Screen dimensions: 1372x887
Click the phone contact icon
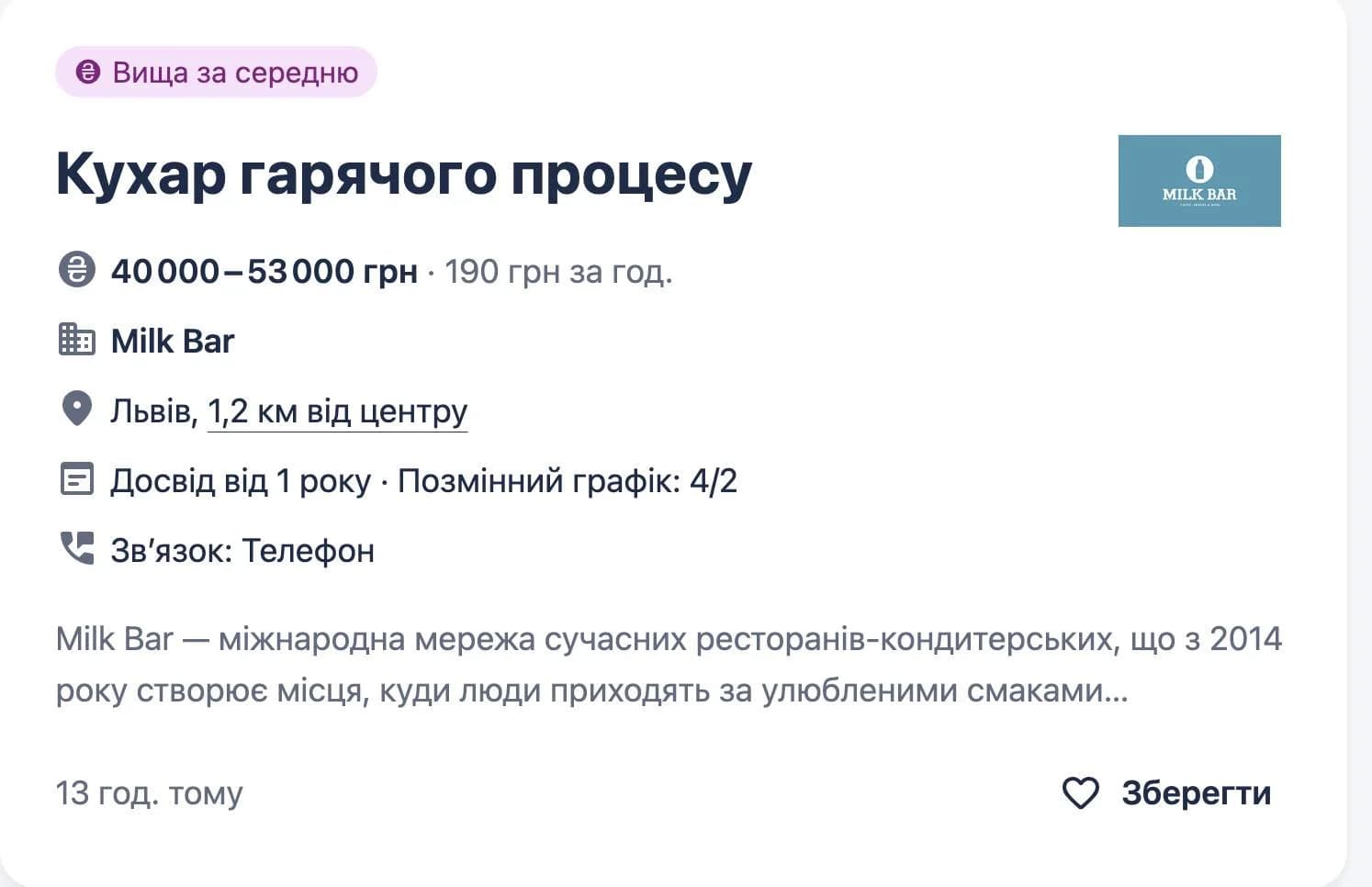[77, 548]
